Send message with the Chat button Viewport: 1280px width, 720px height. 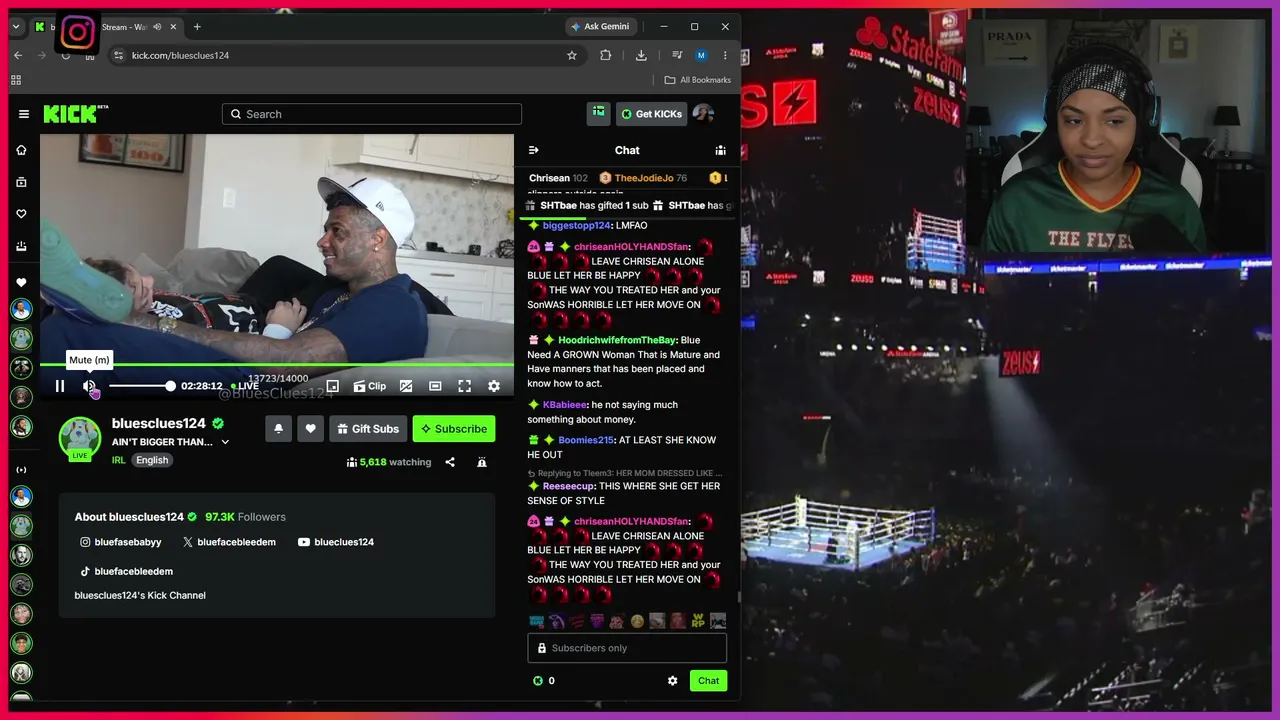click(x=708, y=681)
